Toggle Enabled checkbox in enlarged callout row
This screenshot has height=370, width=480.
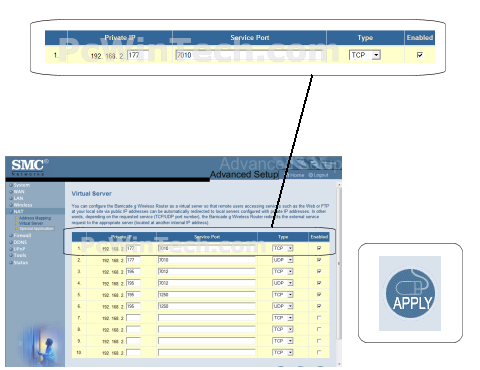click(420, 55)
